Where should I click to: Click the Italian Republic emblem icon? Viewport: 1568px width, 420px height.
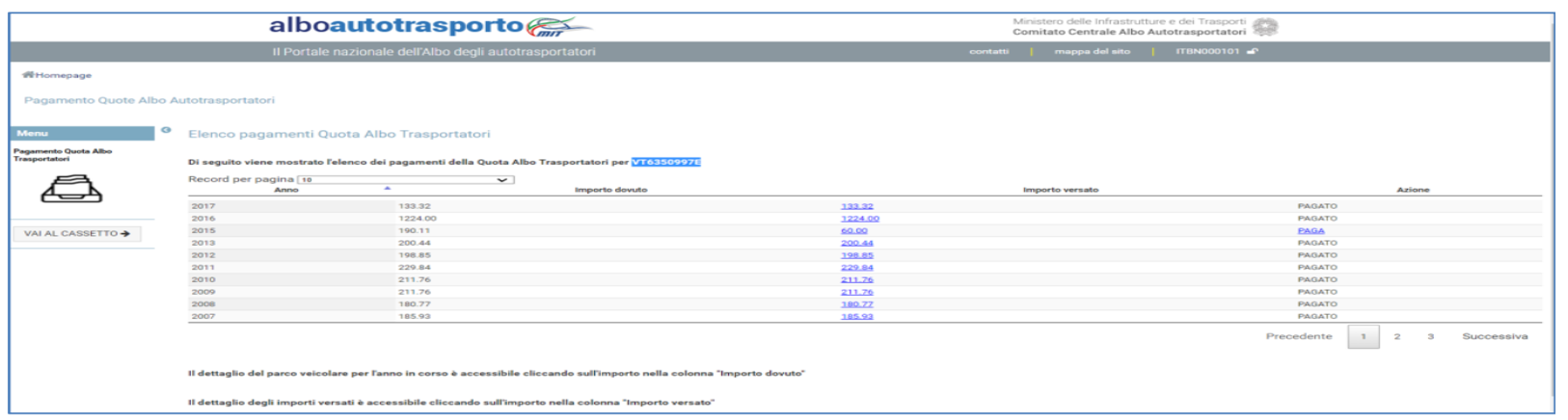(1265, 27)
